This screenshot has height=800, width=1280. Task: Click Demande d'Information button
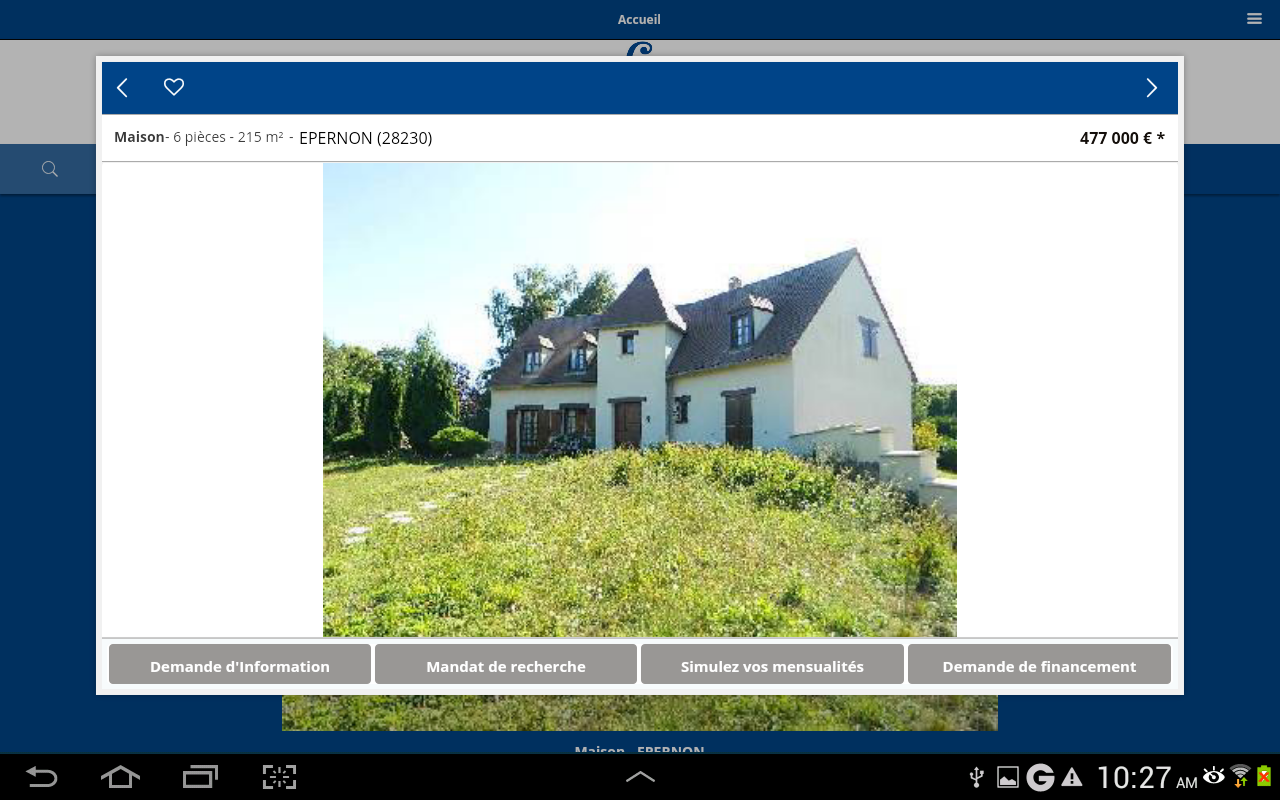click(240, 665)
